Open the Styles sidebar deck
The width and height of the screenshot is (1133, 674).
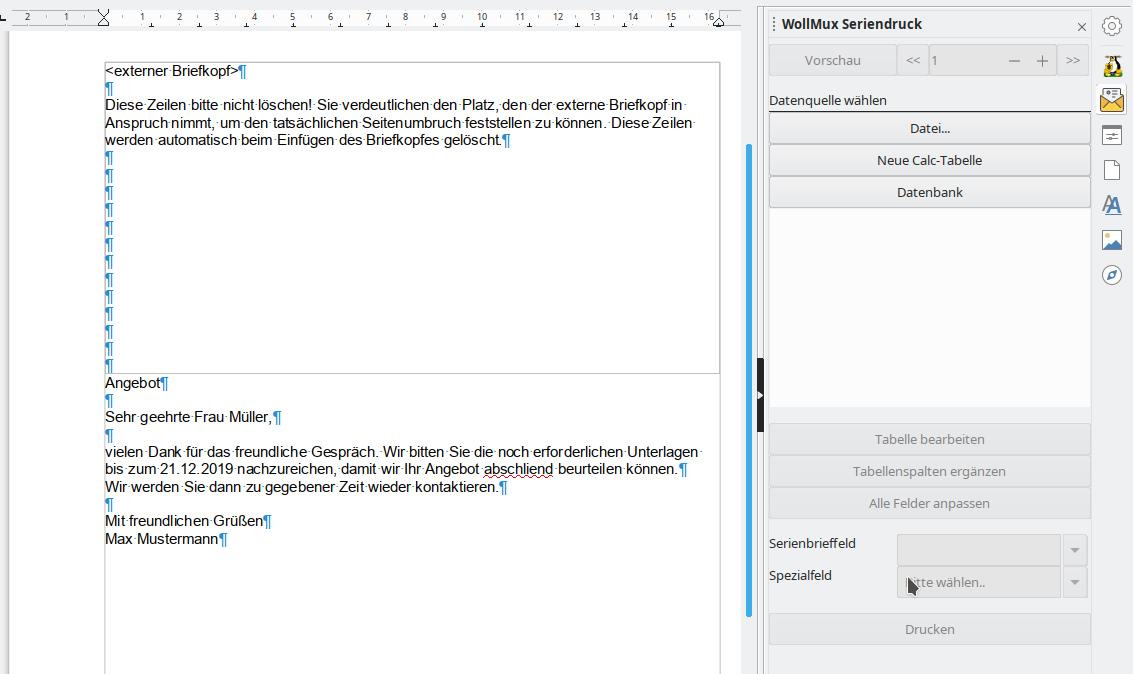(x=1111, y=205)
